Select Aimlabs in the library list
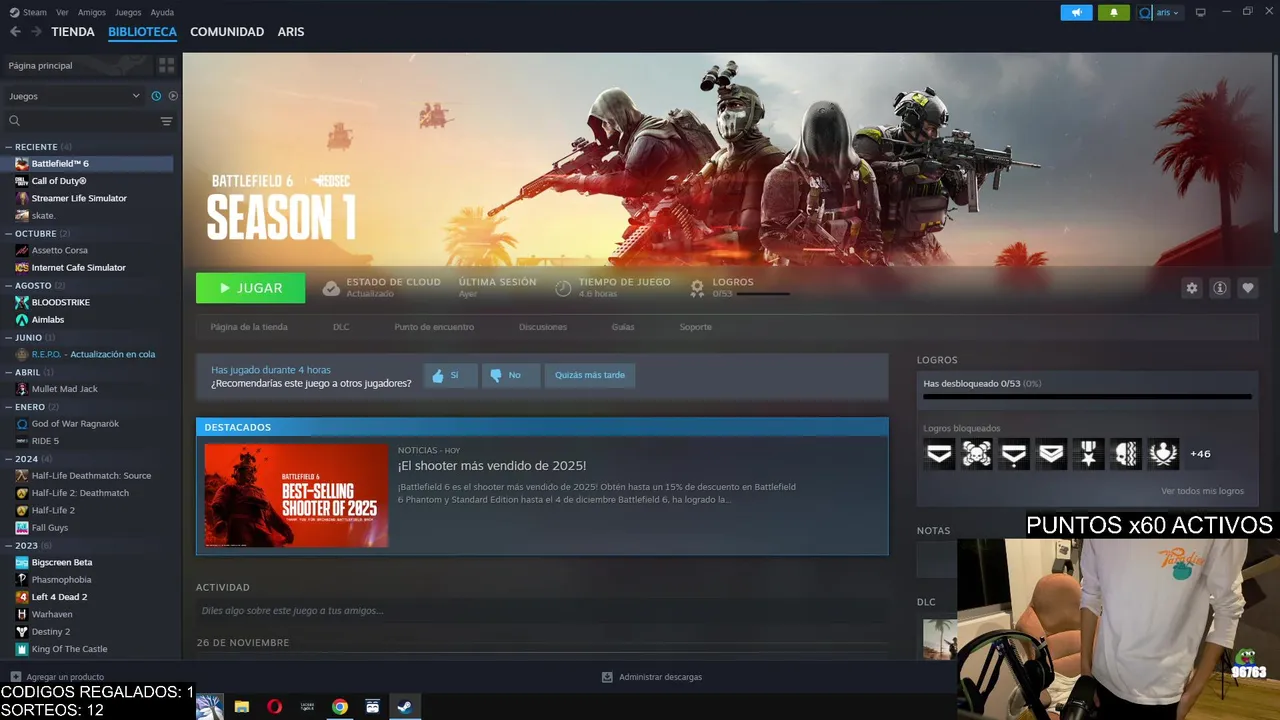Screen dimensions: 1280x720 point(48,320)
